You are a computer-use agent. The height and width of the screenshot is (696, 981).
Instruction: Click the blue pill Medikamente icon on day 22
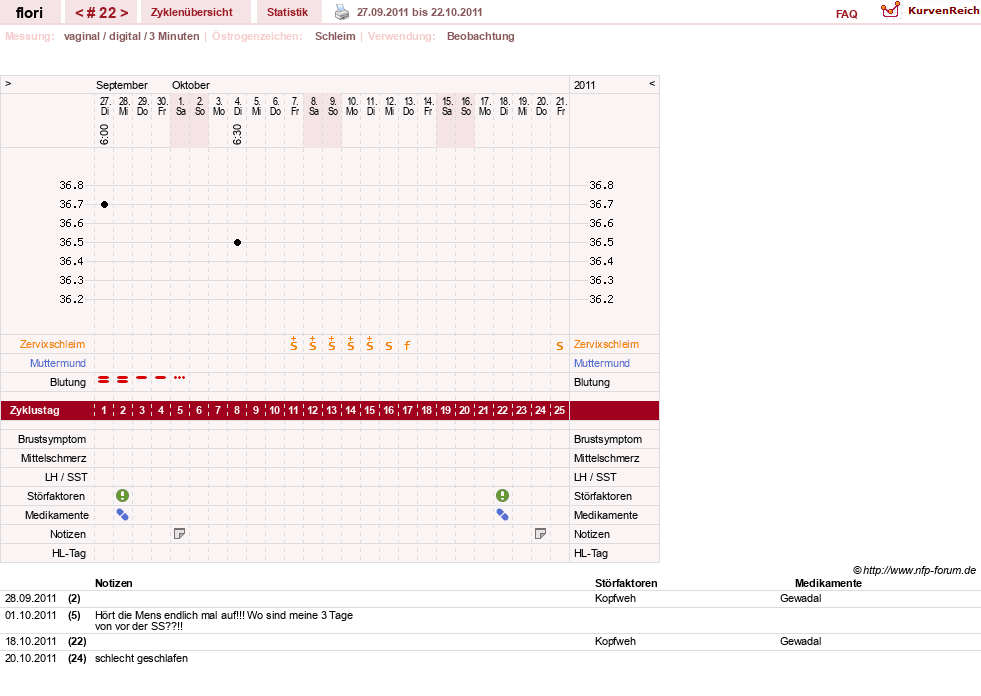pyautogui.click(x=502, y=514)
